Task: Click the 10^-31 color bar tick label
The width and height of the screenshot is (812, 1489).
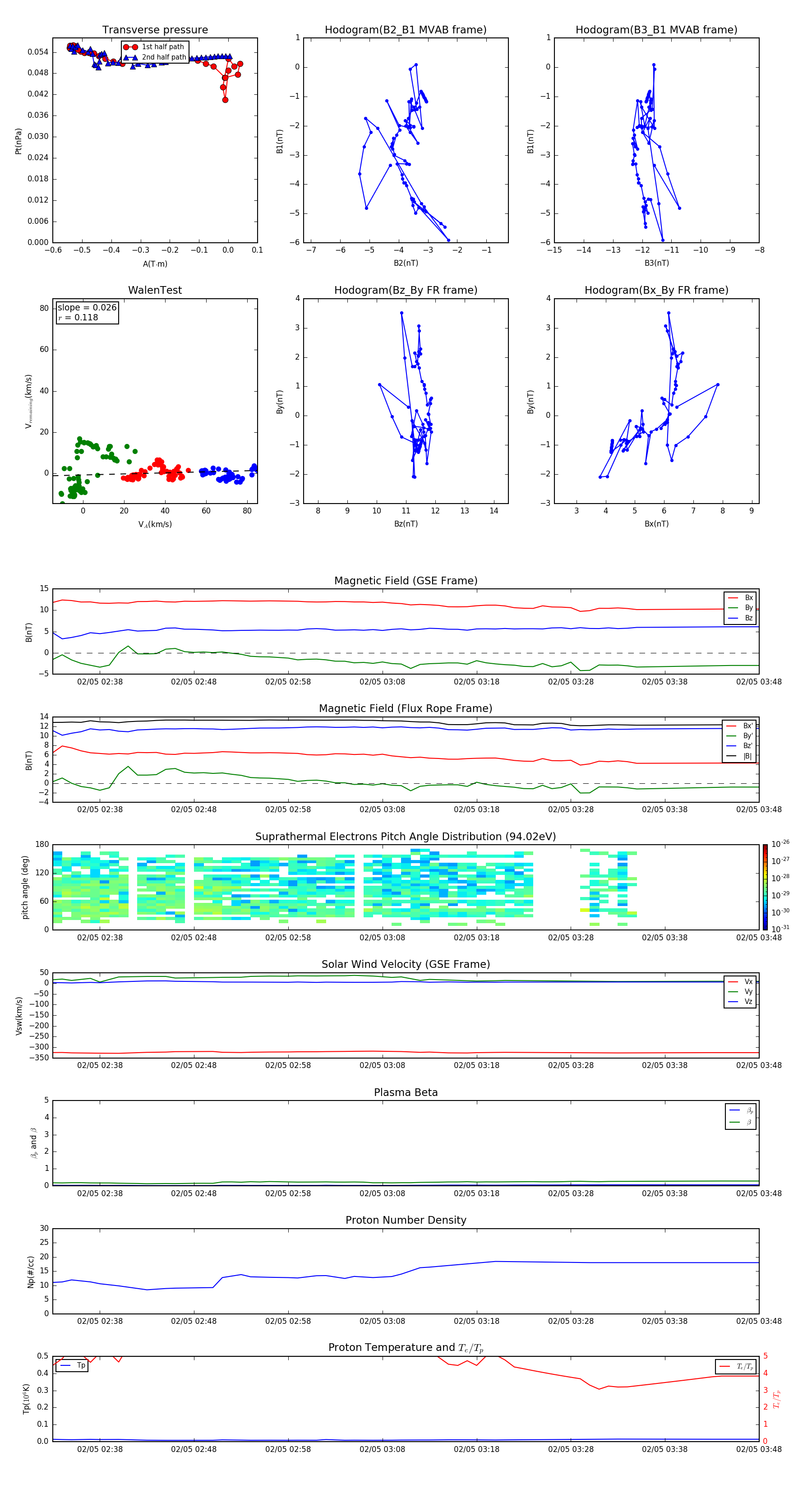Action: point(780,929)
